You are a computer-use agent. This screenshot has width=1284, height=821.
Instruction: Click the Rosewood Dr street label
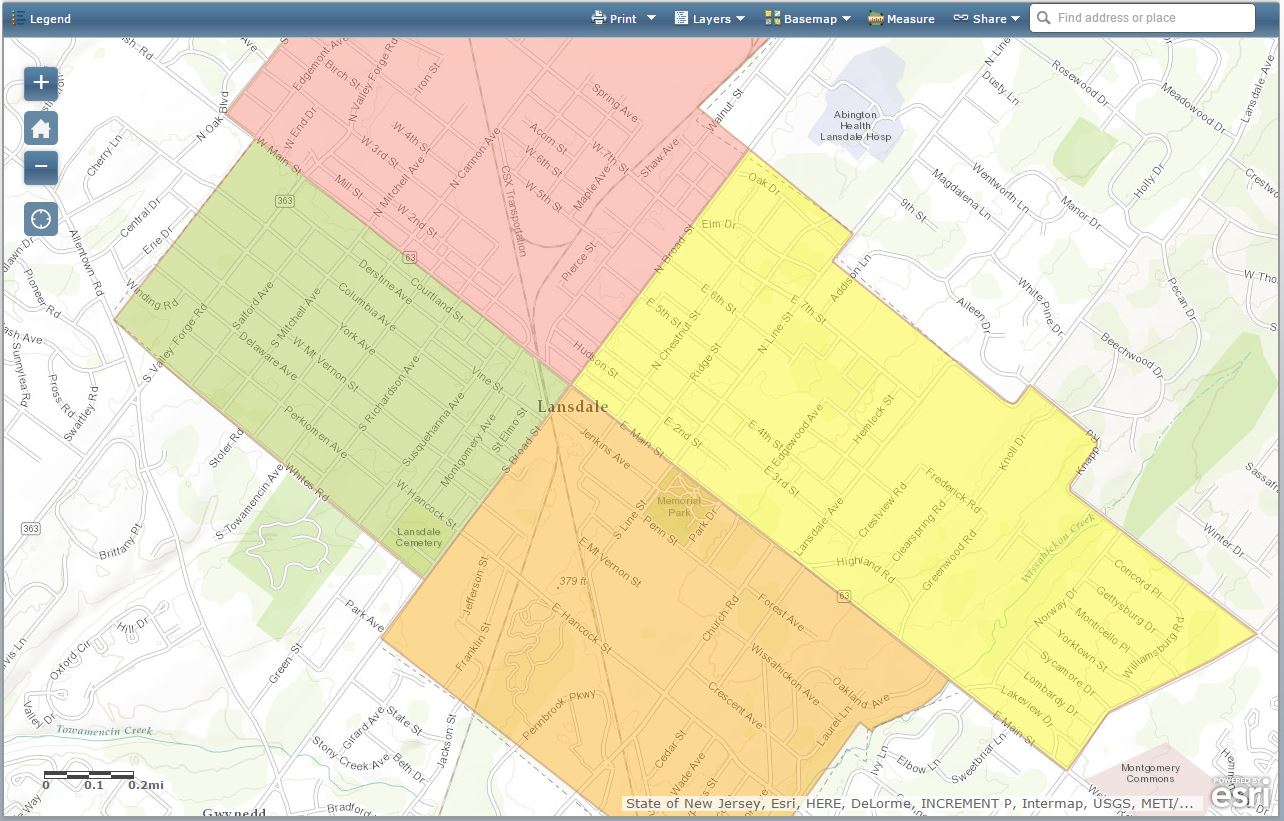tap(1080, 83)
